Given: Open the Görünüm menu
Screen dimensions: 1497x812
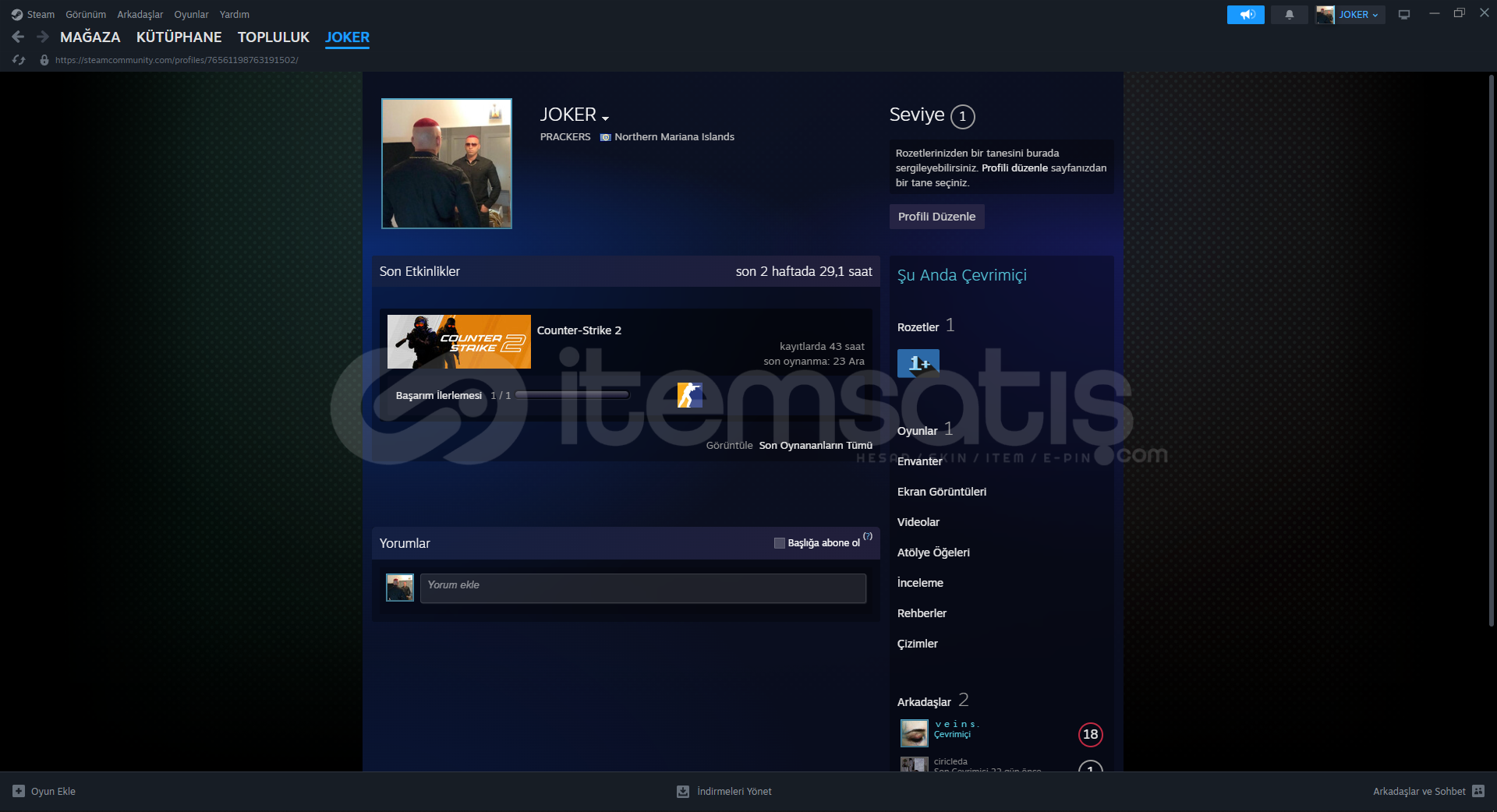Looking at the screenshot, I should click(x=86, y=15).
